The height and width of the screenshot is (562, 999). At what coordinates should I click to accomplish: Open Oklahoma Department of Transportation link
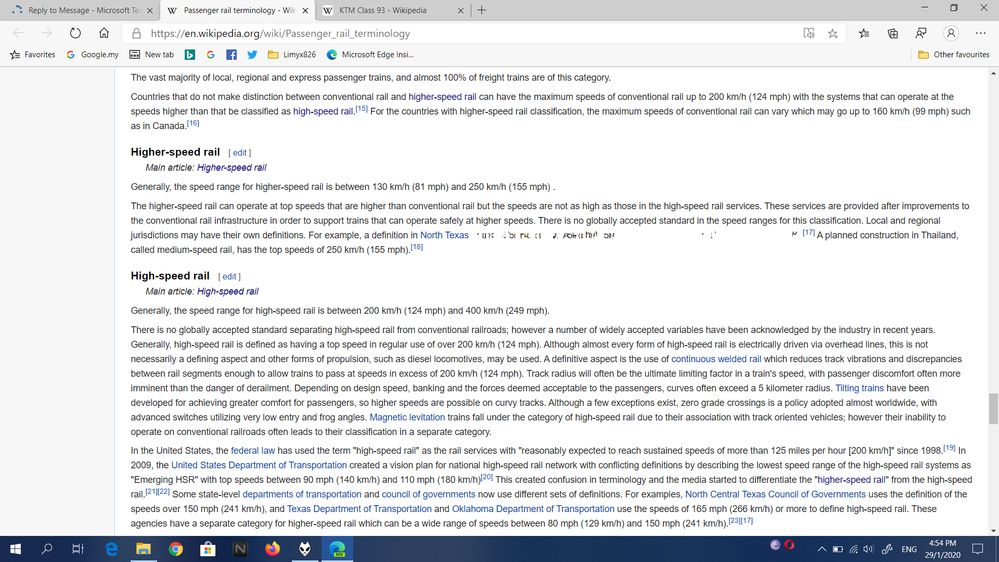(x=533, y=509)
